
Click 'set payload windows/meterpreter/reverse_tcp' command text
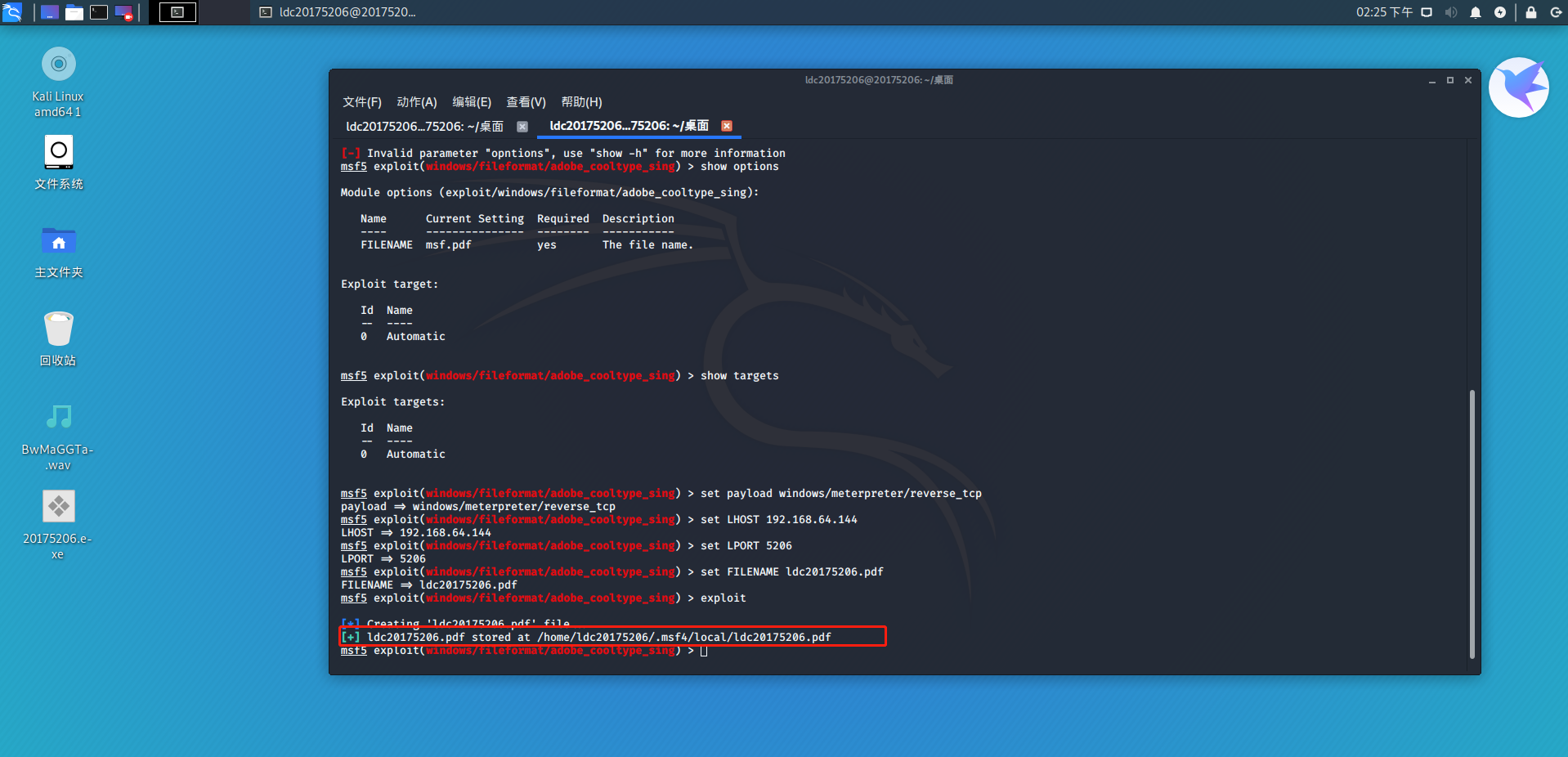840,494
